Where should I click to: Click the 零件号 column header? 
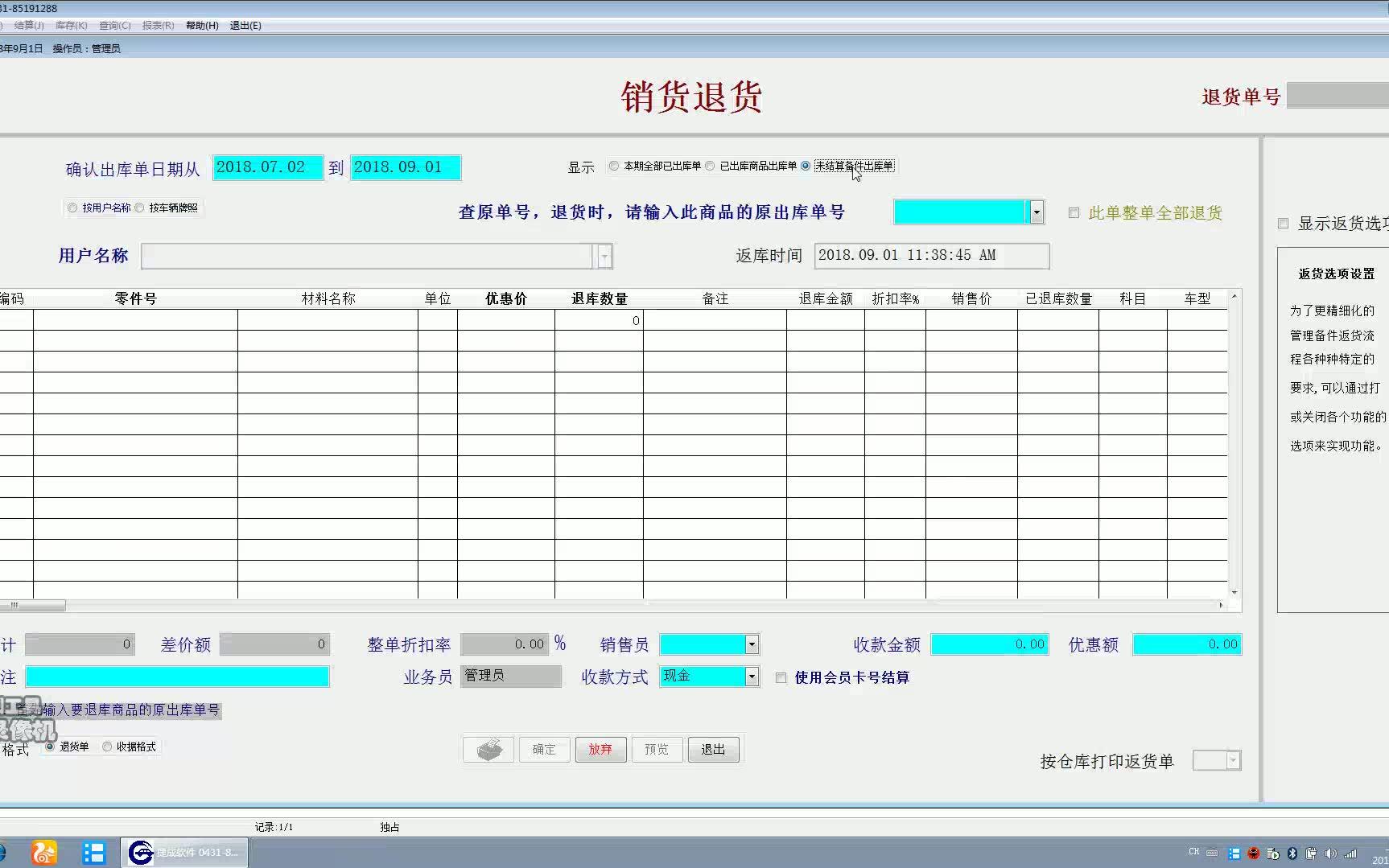tap(135, 298)
